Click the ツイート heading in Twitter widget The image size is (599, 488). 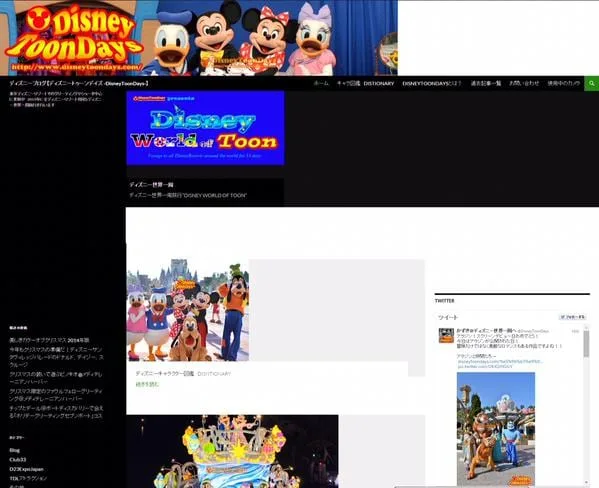point(448,318)
